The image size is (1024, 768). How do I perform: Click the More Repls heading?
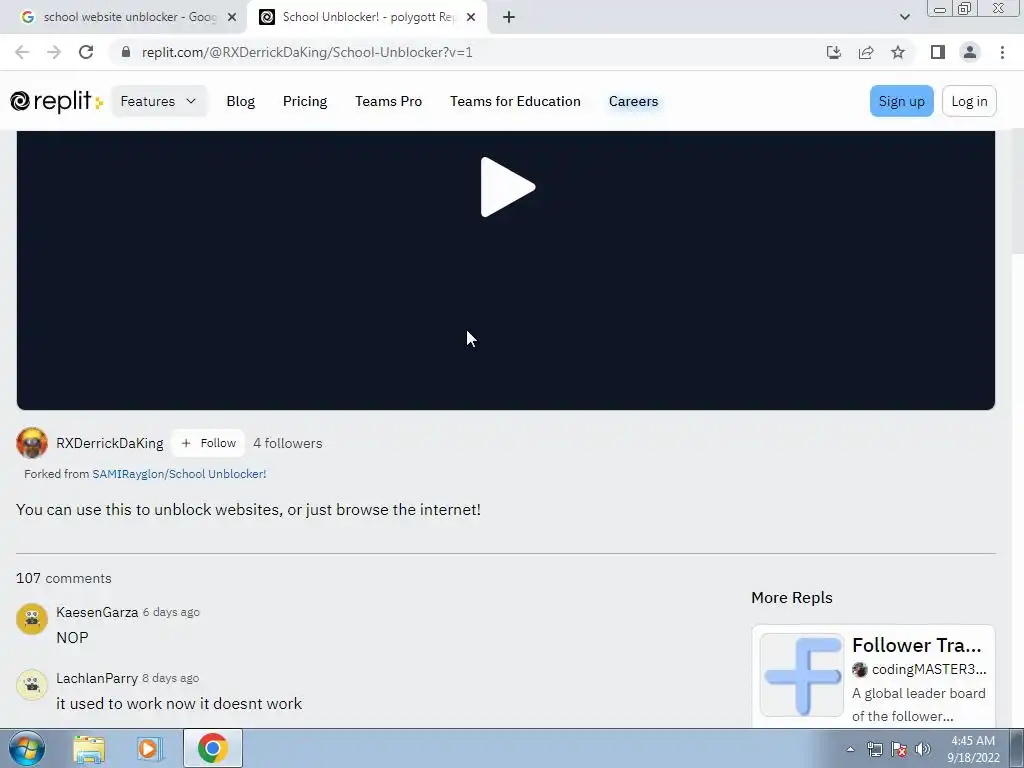(792, 598)
